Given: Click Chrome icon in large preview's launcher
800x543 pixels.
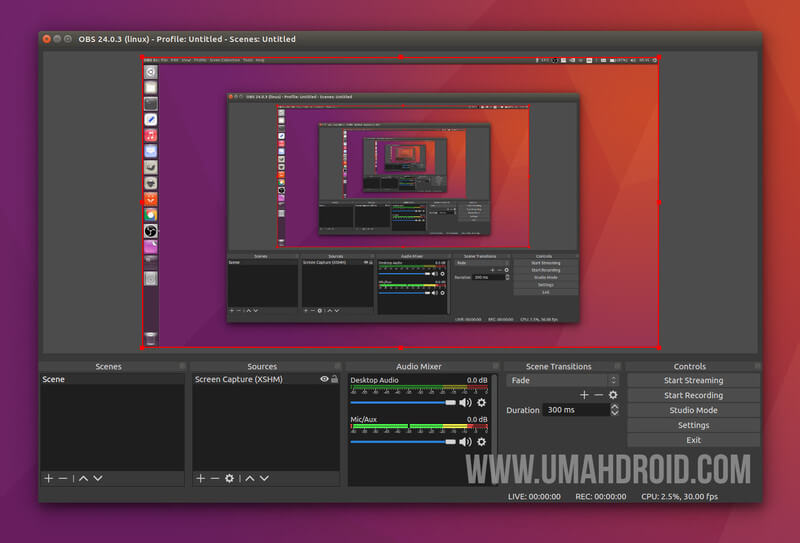Looking at the screenshot, I should tap(151, 215).
